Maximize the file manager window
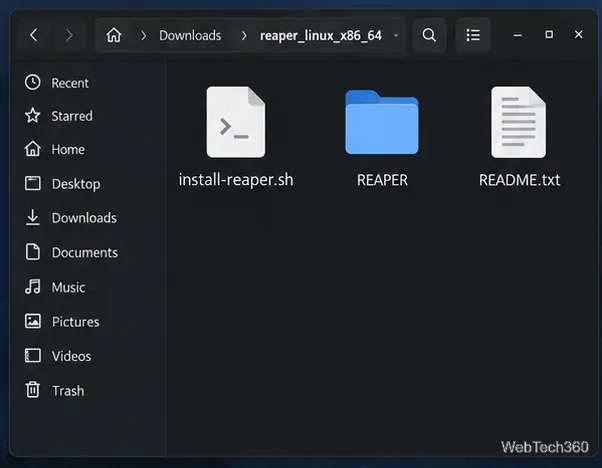This screenshot has width=602, height=468. click(549, 35)
